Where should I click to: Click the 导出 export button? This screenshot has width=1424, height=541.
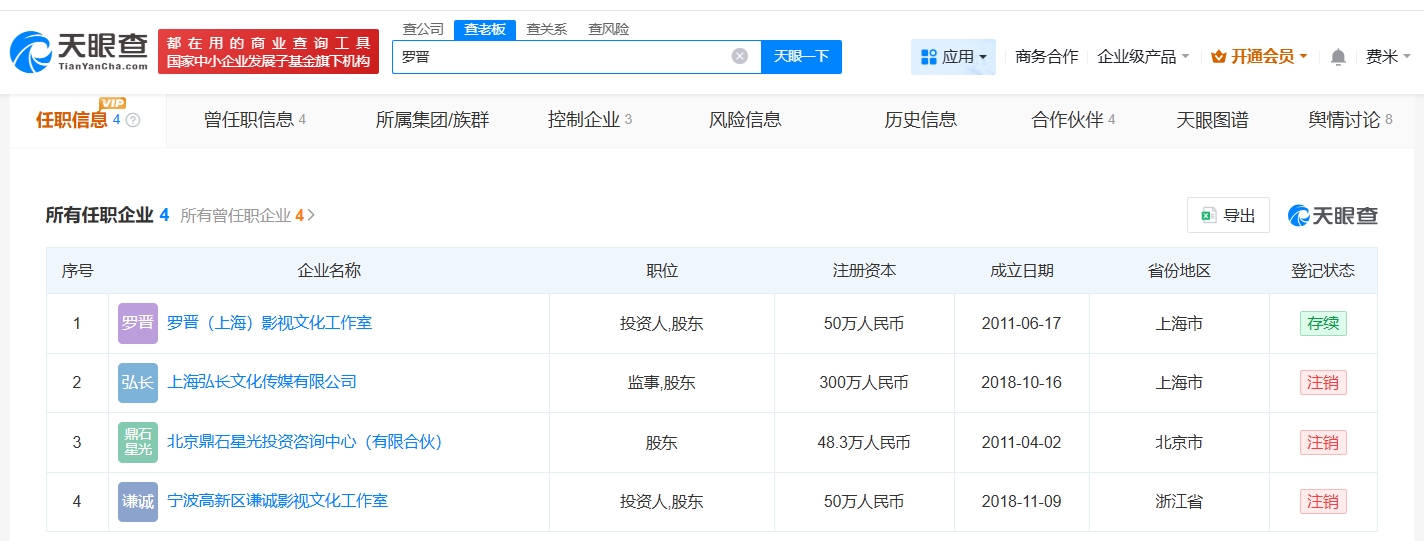1228,215
